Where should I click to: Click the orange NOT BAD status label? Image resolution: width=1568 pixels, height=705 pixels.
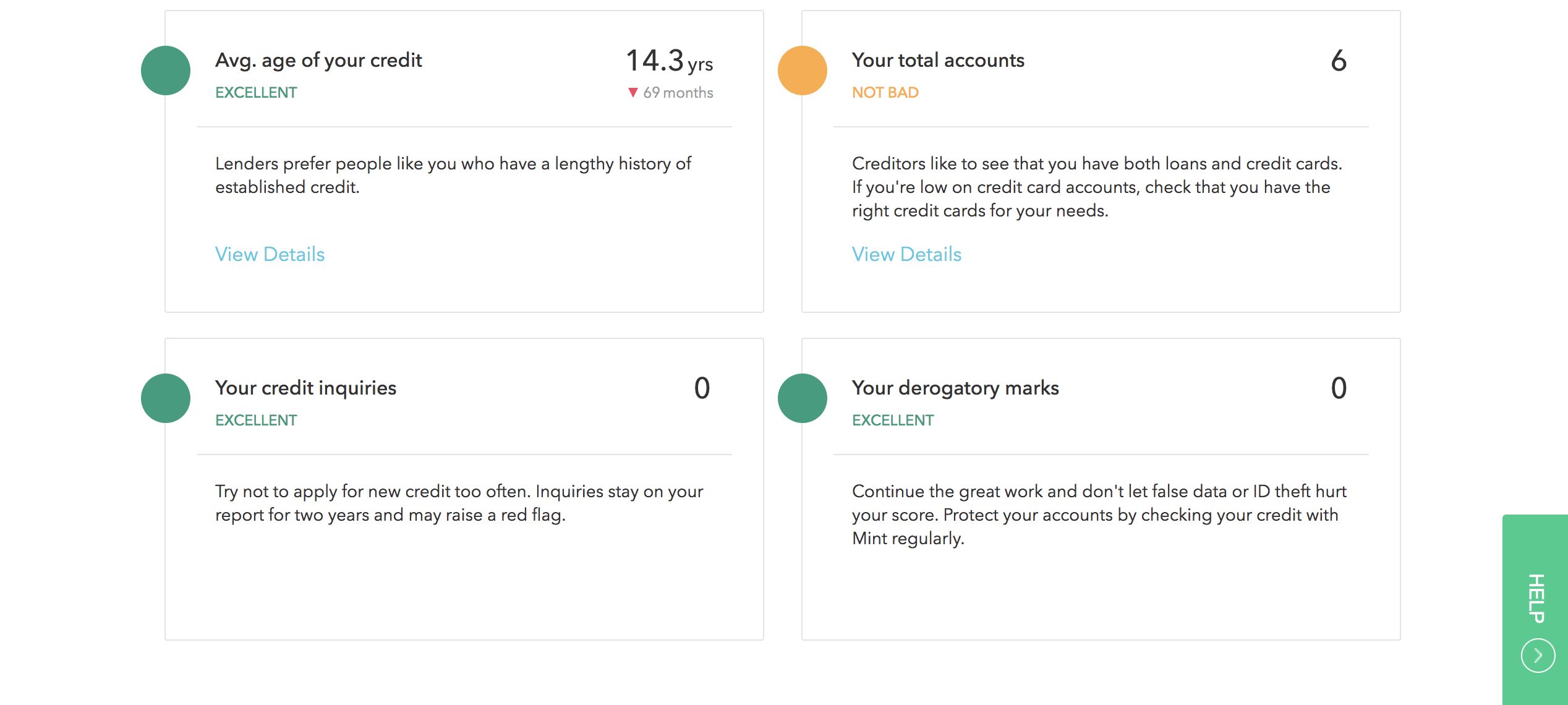885,93
